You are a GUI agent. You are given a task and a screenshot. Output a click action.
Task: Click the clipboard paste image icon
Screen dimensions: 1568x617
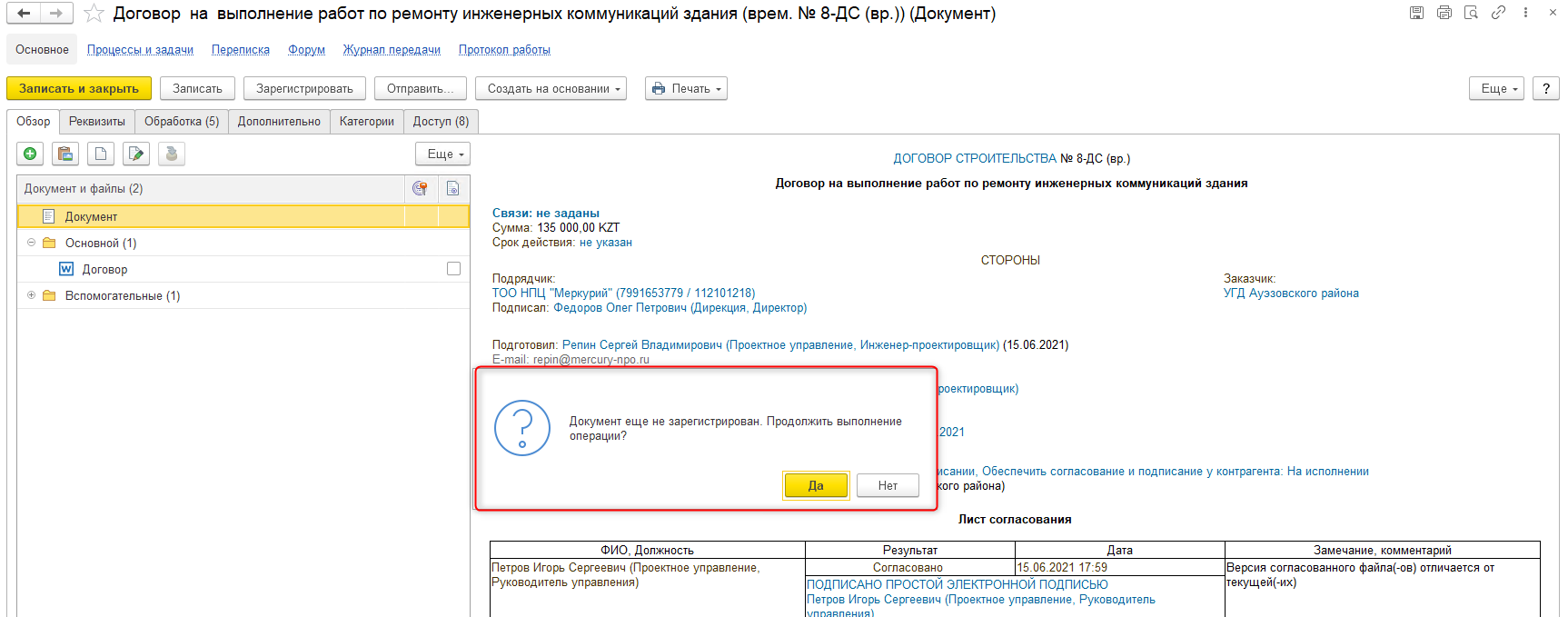pos(65,154)
